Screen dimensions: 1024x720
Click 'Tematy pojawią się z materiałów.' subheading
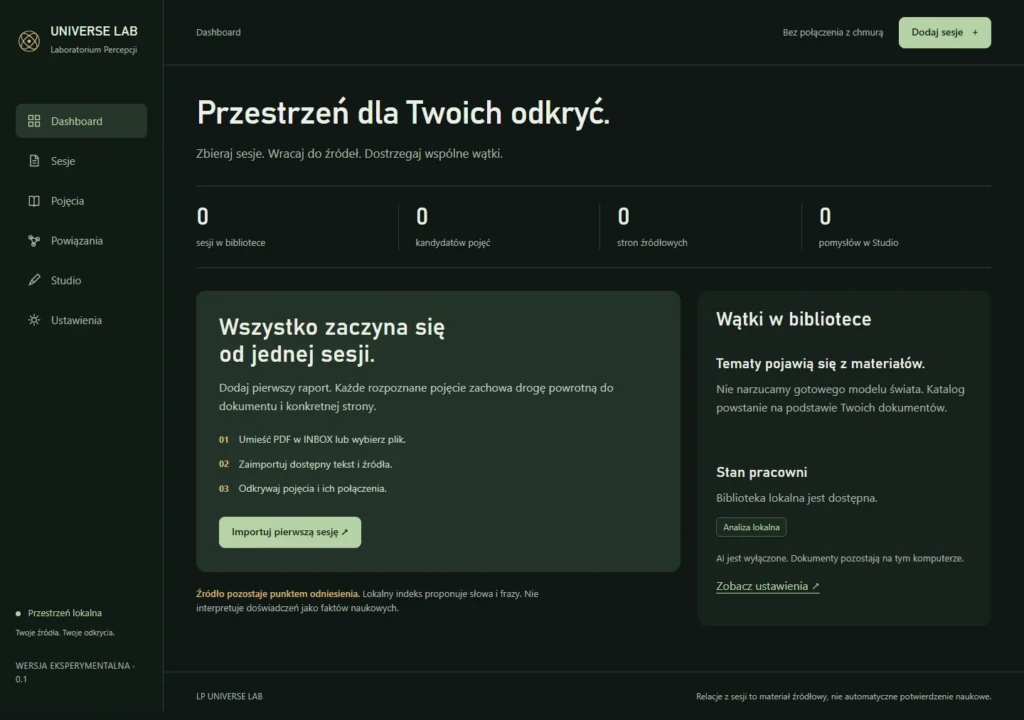click(x=820, y=364)
